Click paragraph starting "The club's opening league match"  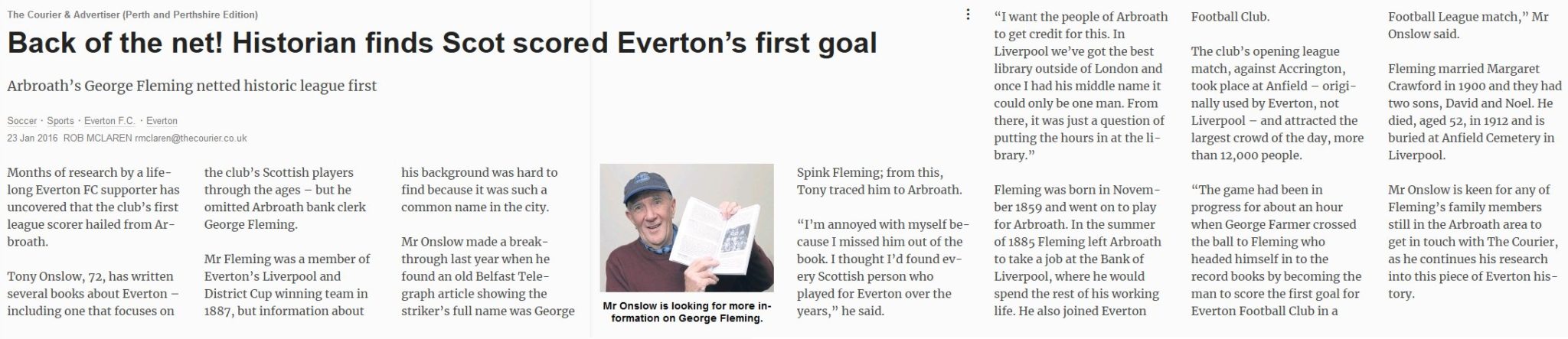click(1277, 103)
